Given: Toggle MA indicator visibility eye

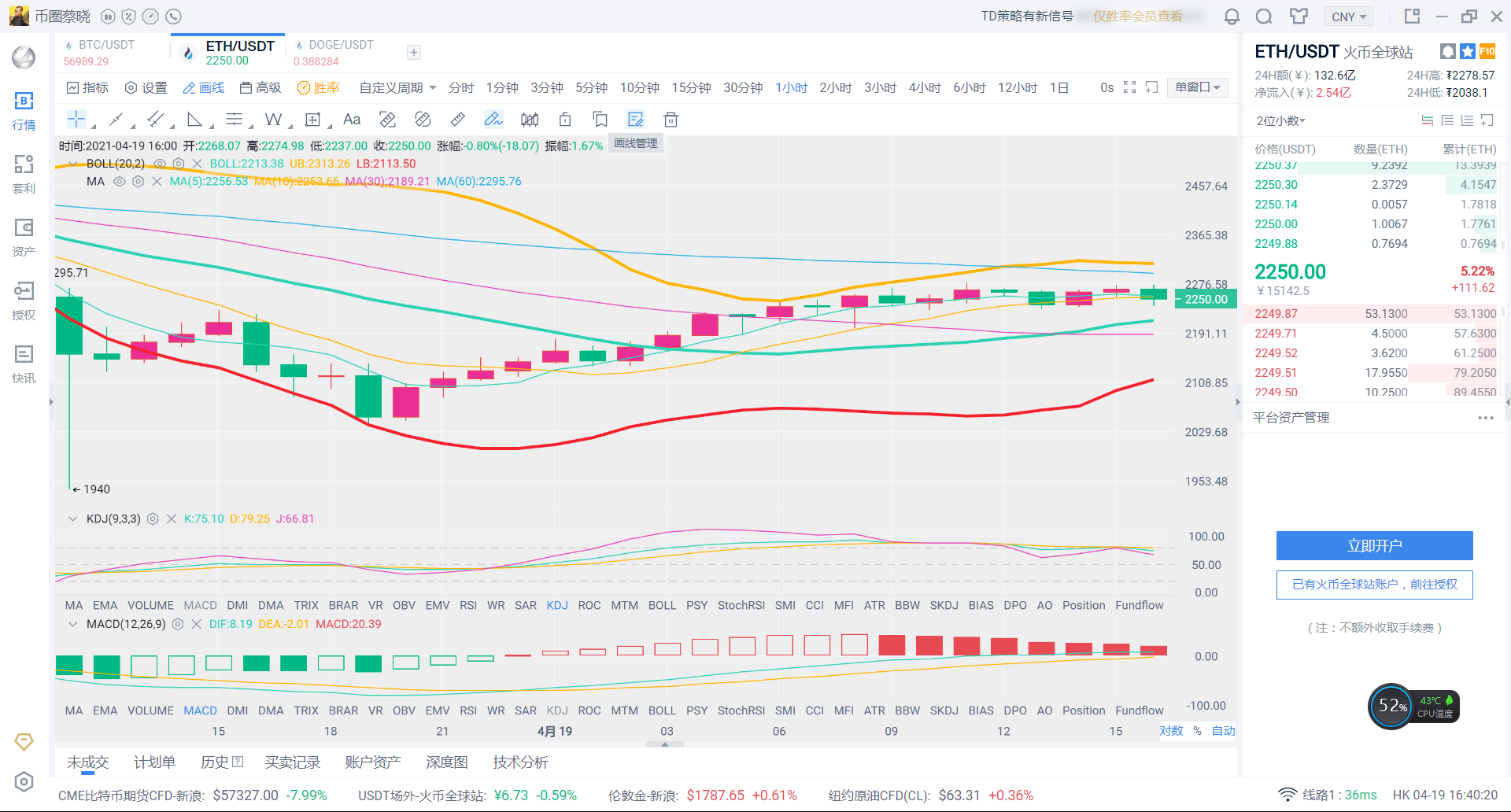Looking at the screenshot, I should (120, 182).
